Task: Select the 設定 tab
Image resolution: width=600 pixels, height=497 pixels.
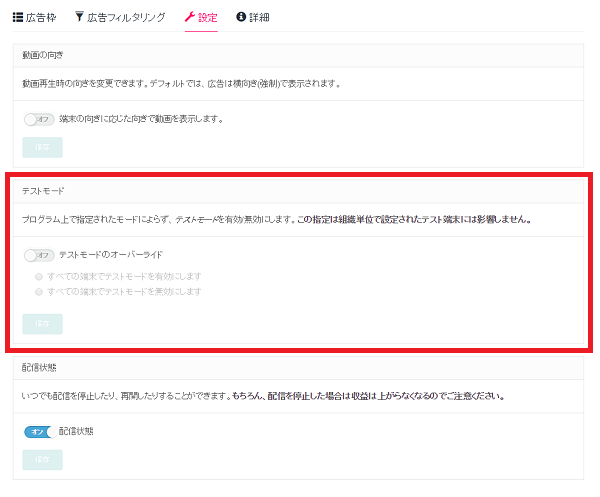Action: (201, 17)
